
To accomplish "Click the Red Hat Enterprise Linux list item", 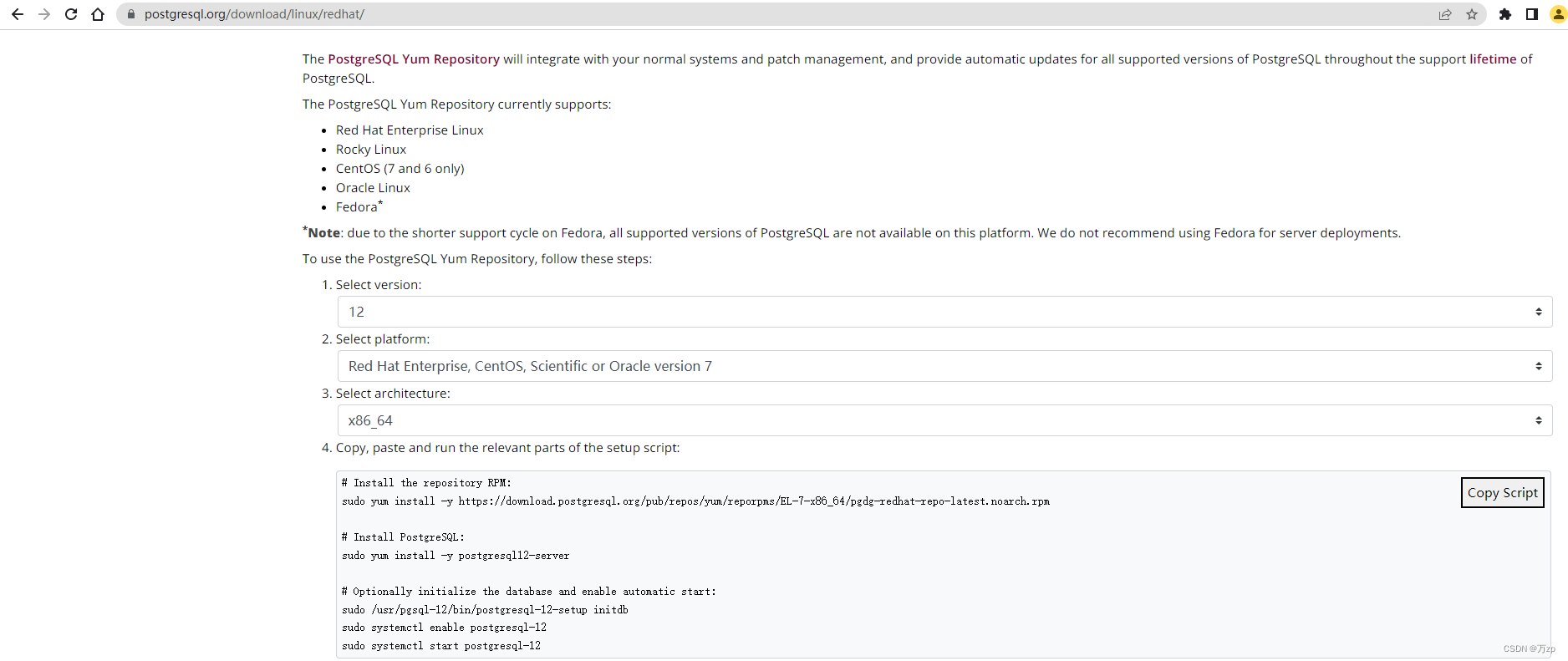I will 410,130.
